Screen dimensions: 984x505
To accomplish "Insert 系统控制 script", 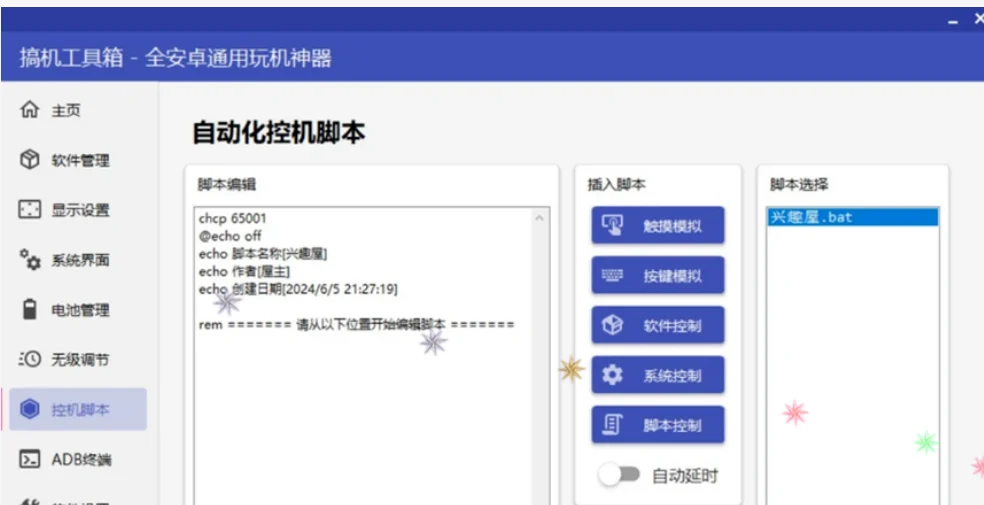I will 658,375.
